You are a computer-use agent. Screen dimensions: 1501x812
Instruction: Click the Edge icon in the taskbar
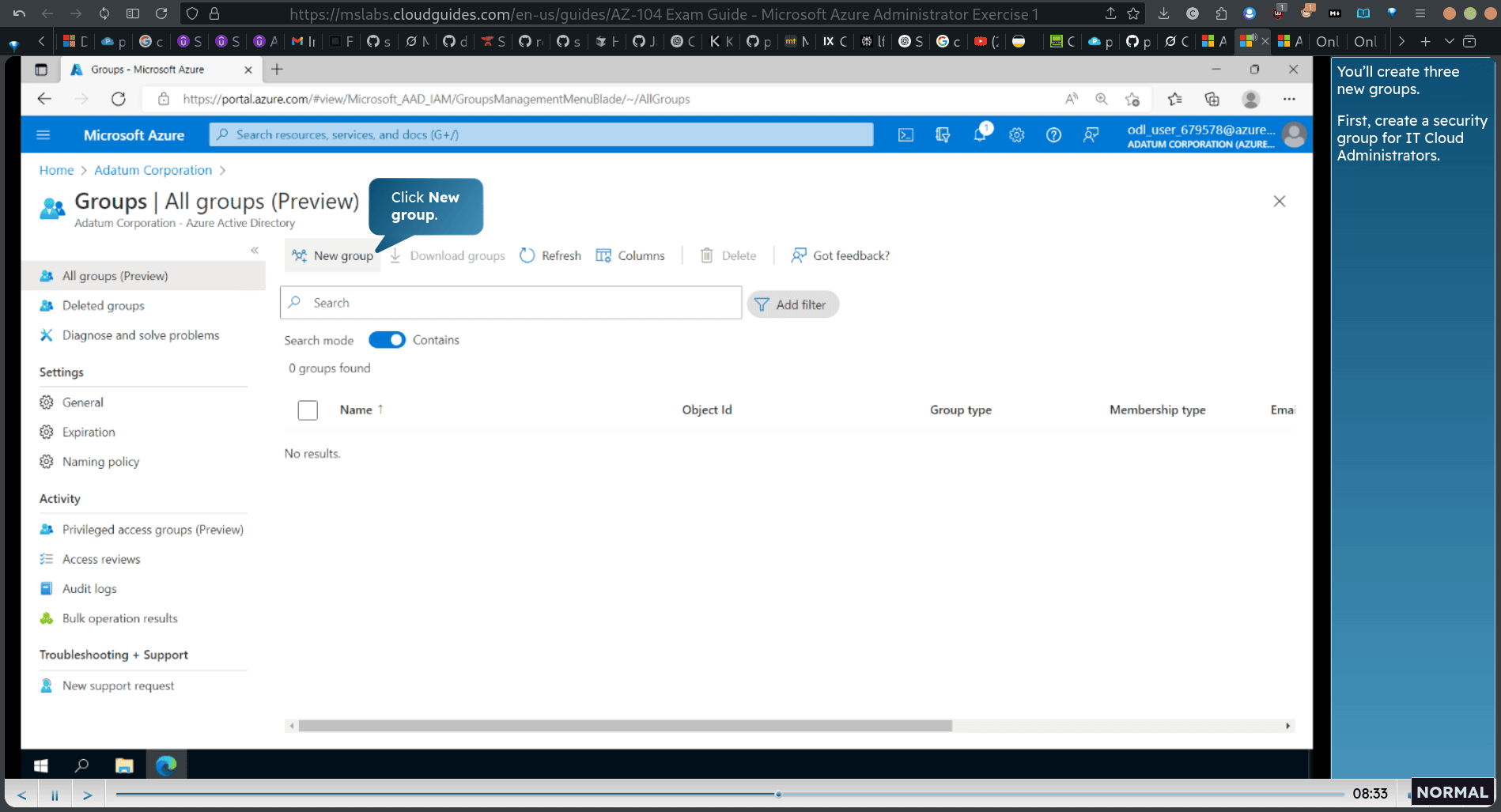click(x=166, y=765)
